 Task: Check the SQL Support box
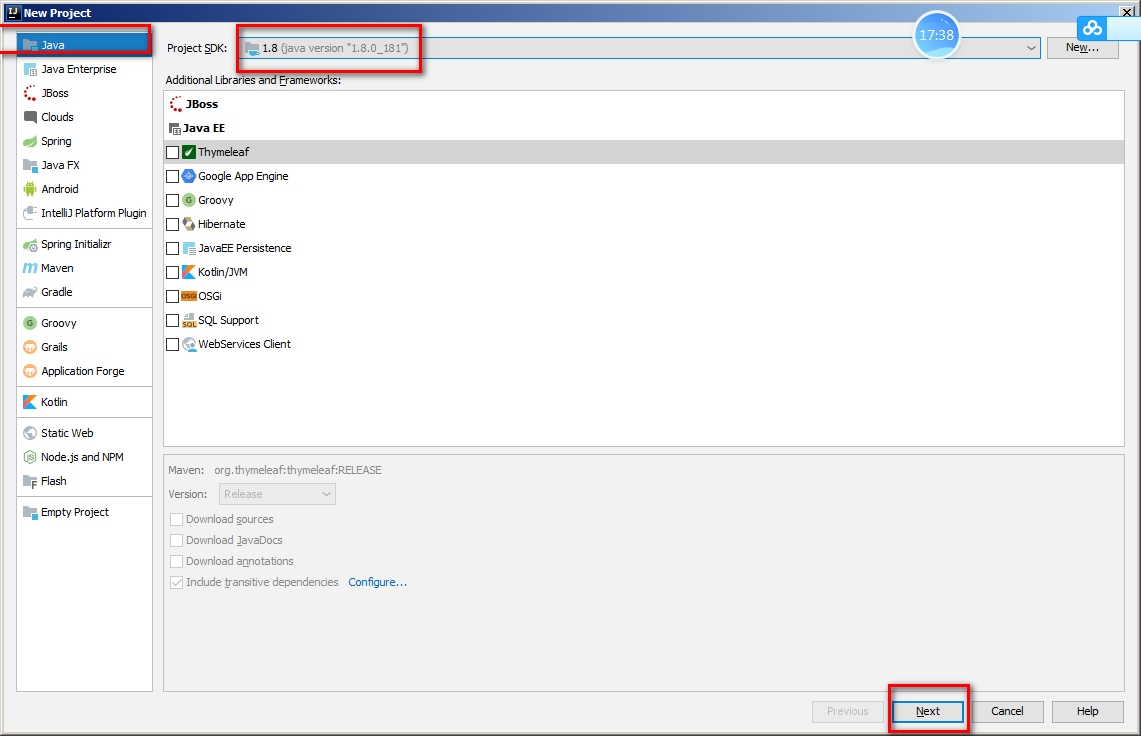172,320
